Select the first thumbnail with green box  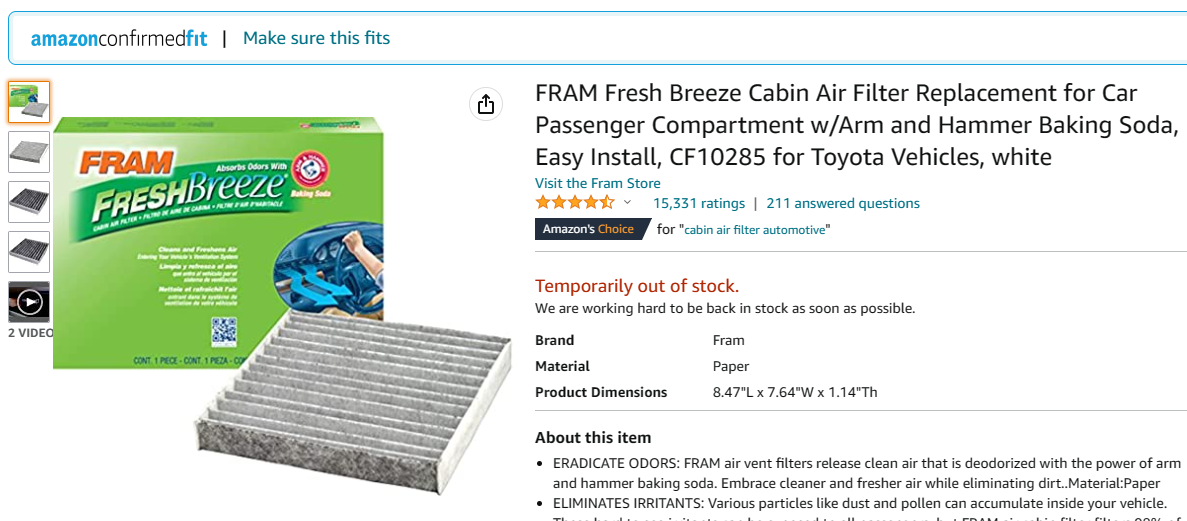point(29,102)
